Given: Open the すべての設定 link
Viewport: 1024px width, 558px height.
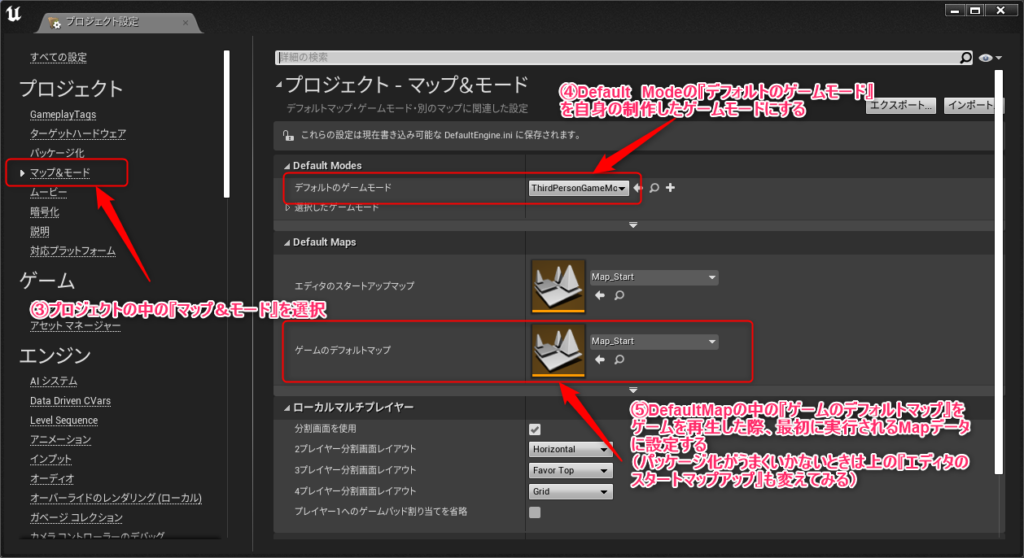Looking at the screenshot, I should 58,57.
